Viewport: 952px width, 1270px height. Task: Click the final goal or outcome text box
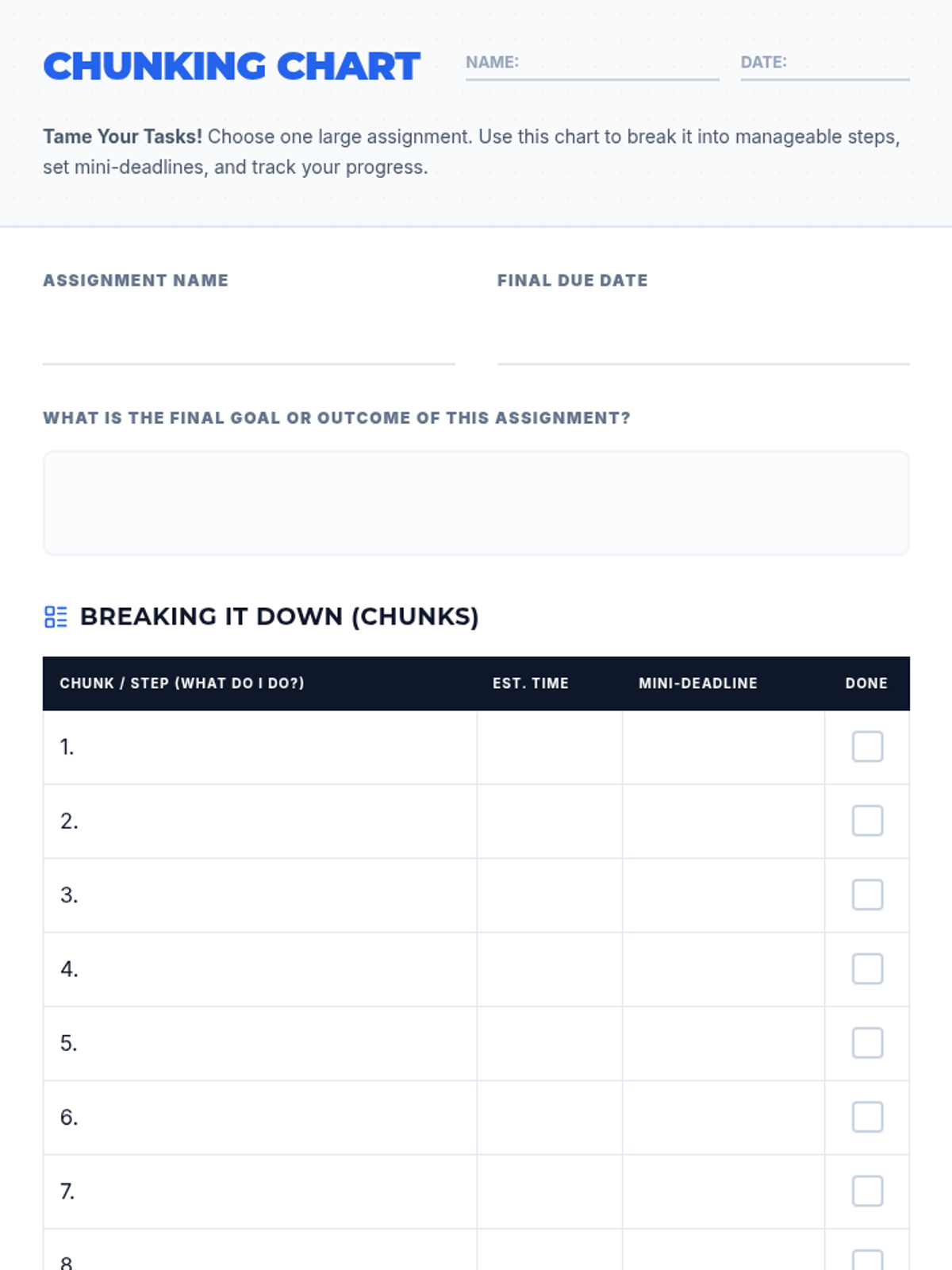pyautogui.click(x=476, y=503)
